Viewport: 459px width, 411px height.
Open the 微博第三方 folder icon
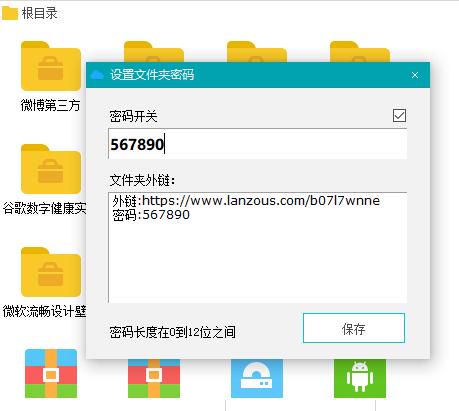(51, 66)
